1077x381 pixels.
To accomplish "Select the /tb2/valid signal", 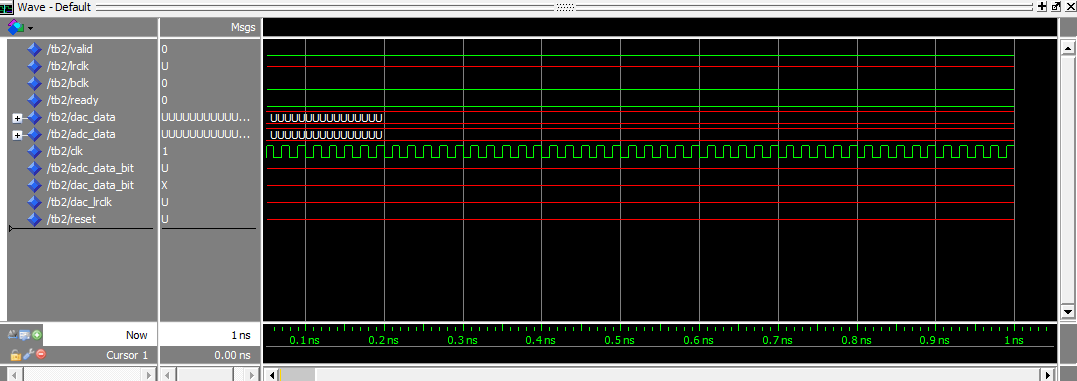I will pyautogui.click(x=69, y=49).
